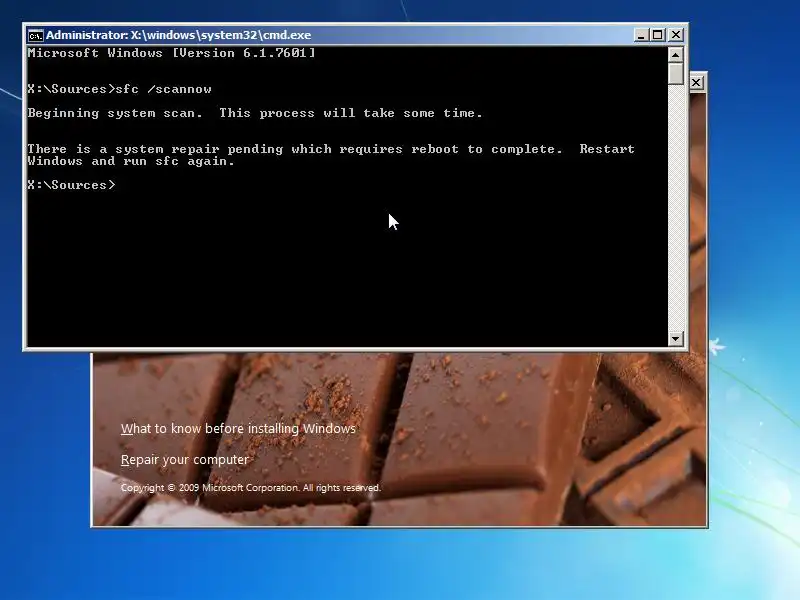This screenshot has height=600, width=800.
Task: Maximize the command prompt window
Action: (658, 35)
